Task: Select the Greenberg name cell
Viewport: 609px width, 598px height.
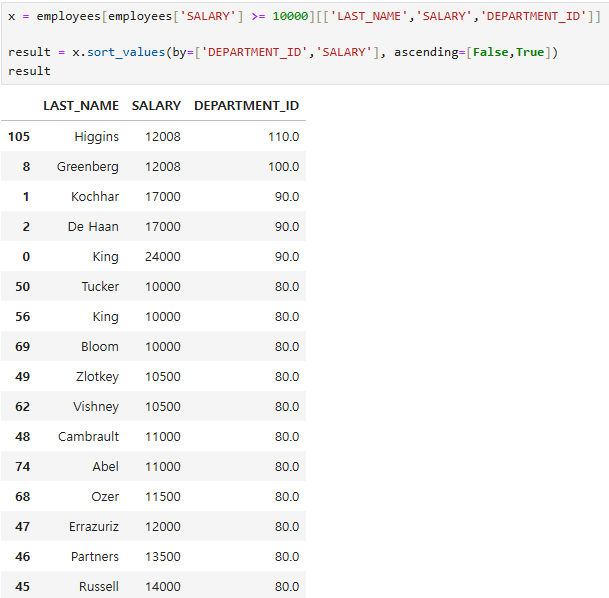Action: coord(87,167)
